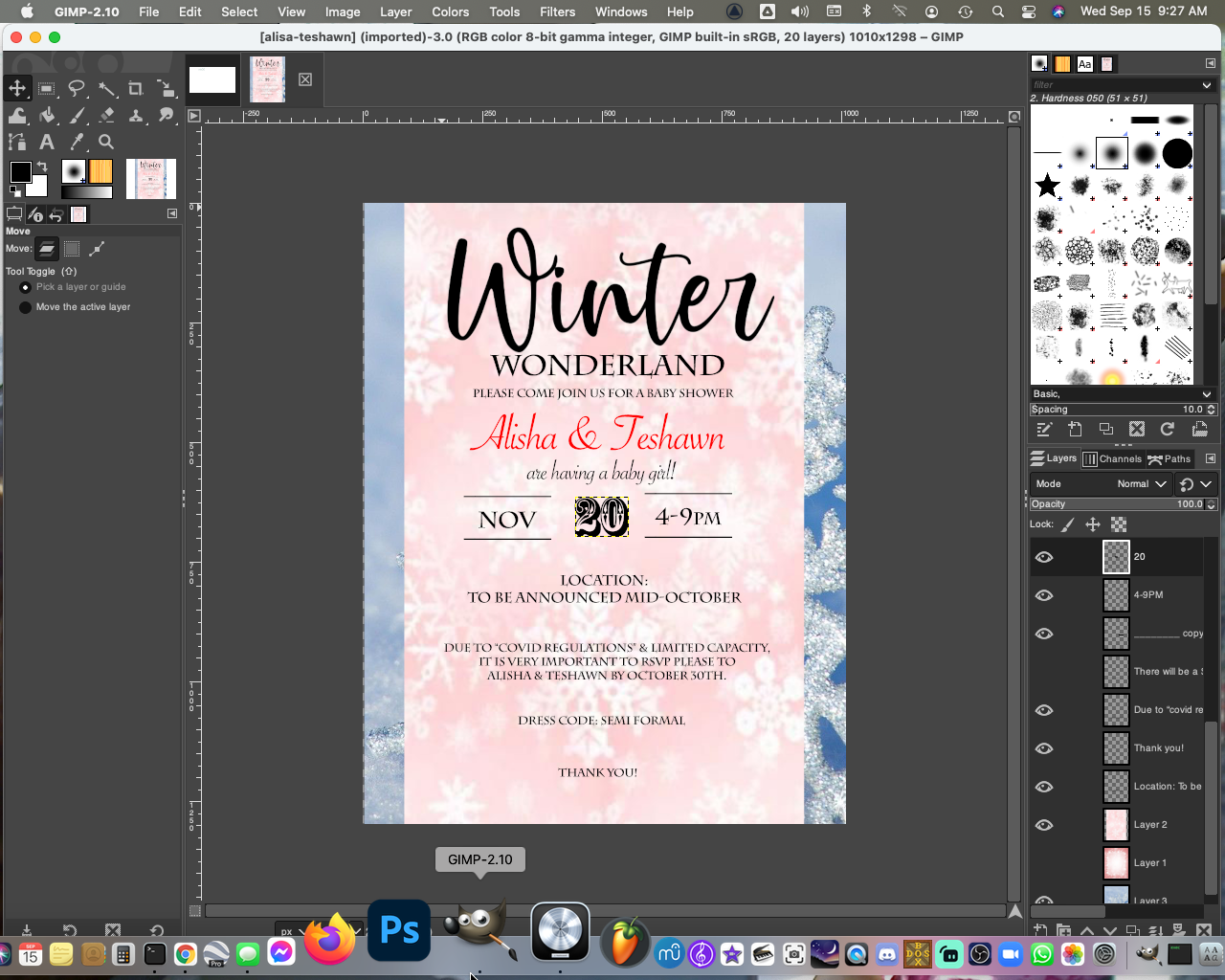
Task: Select the Paths tool
Action: pos(17,142)
